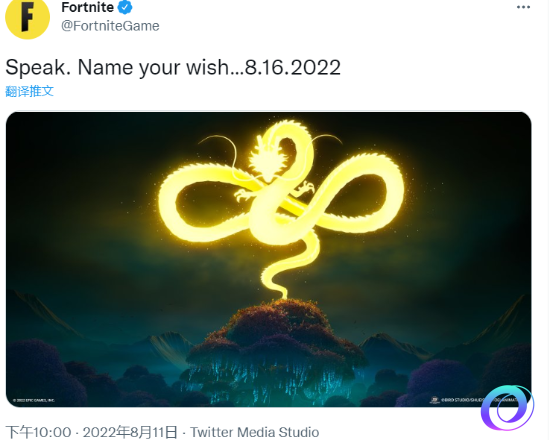Viewport: 550px width, 440px height.
Task: Click the studio credit logo in image
Action: click(435, 400)
